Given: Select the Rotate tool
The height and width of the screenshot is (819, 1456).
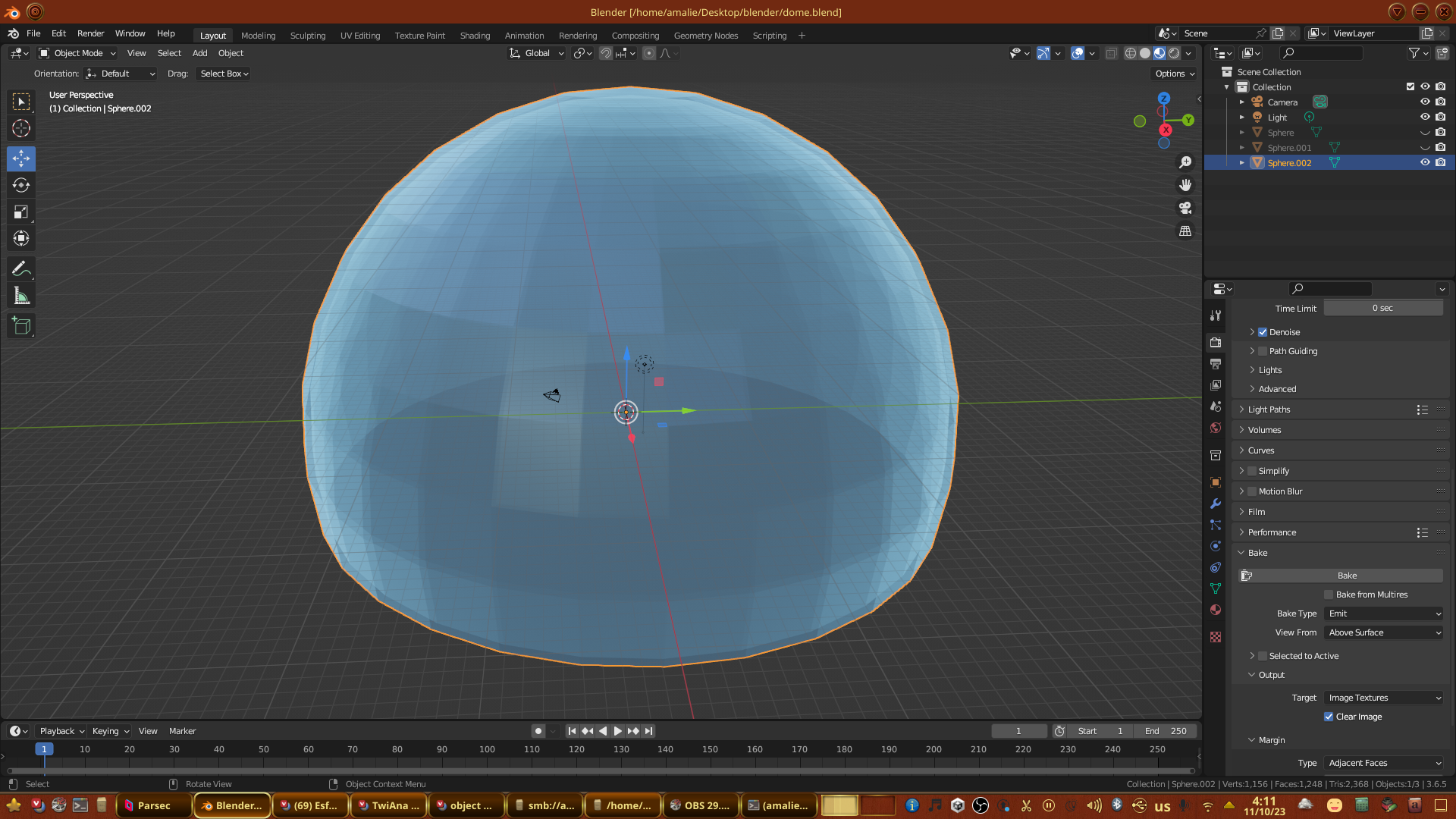Looking at the screenshot, I should coord(21,186).
